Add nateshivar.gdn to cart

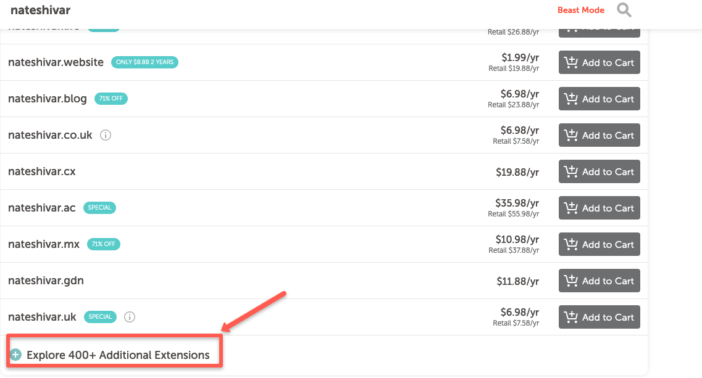(599, 280)
